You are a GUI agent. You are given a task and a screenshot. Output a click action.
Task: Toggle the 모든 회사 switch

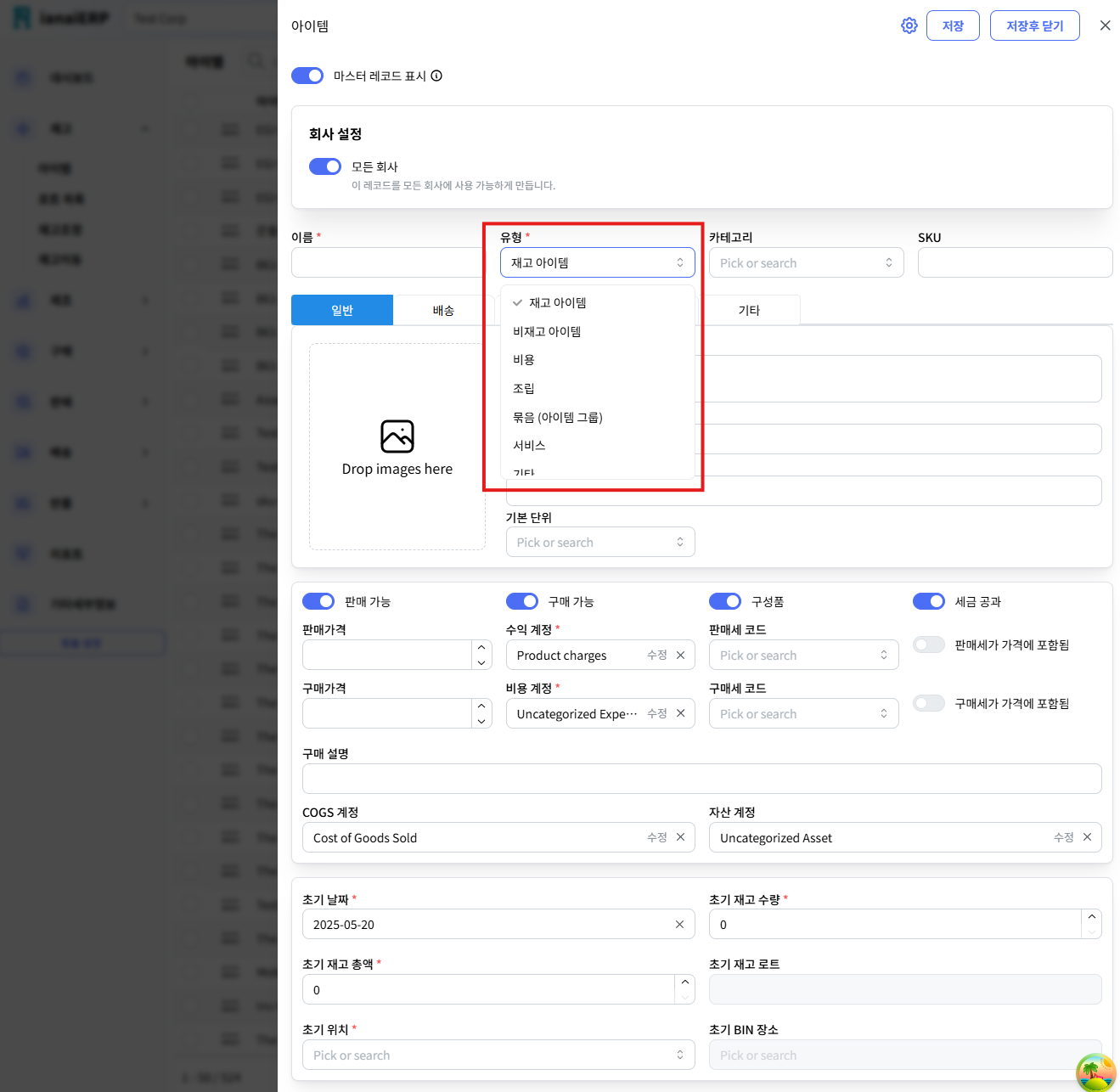325,166
